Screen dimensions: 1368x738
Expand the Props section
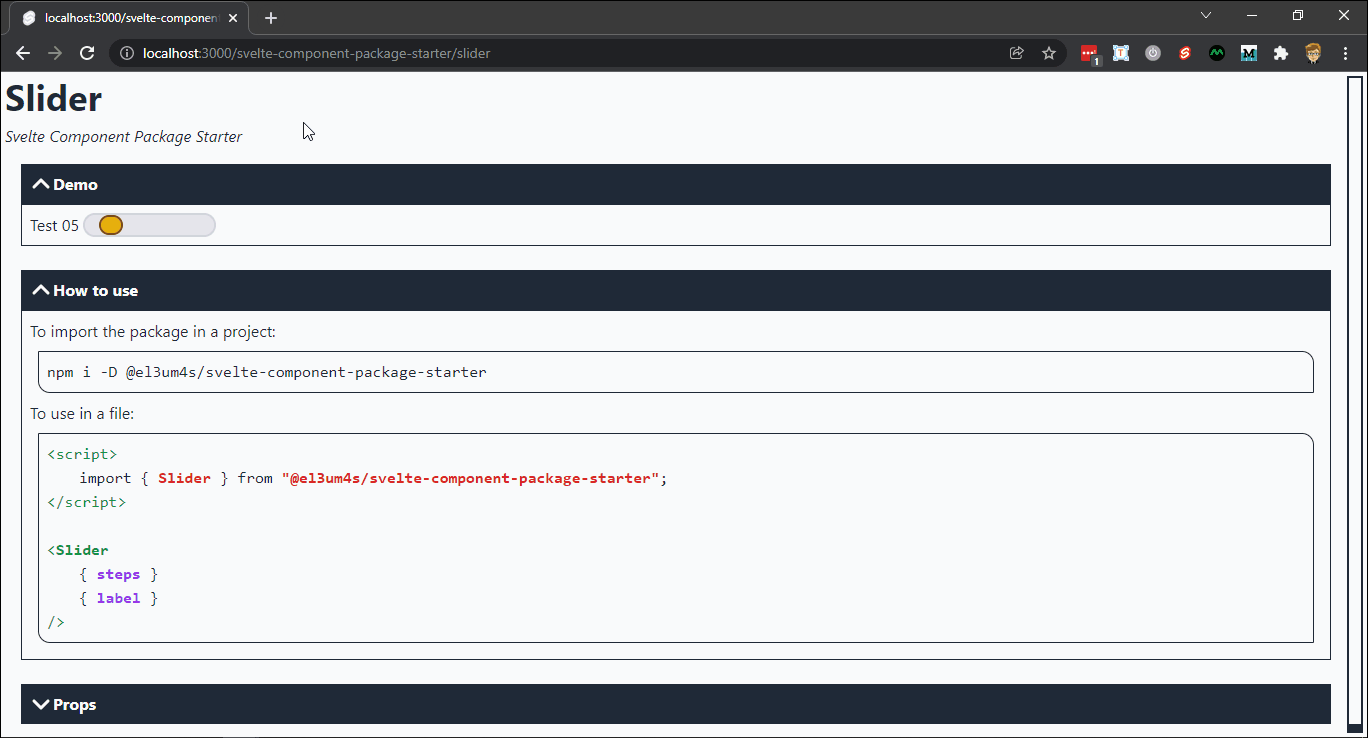(676, 704)
